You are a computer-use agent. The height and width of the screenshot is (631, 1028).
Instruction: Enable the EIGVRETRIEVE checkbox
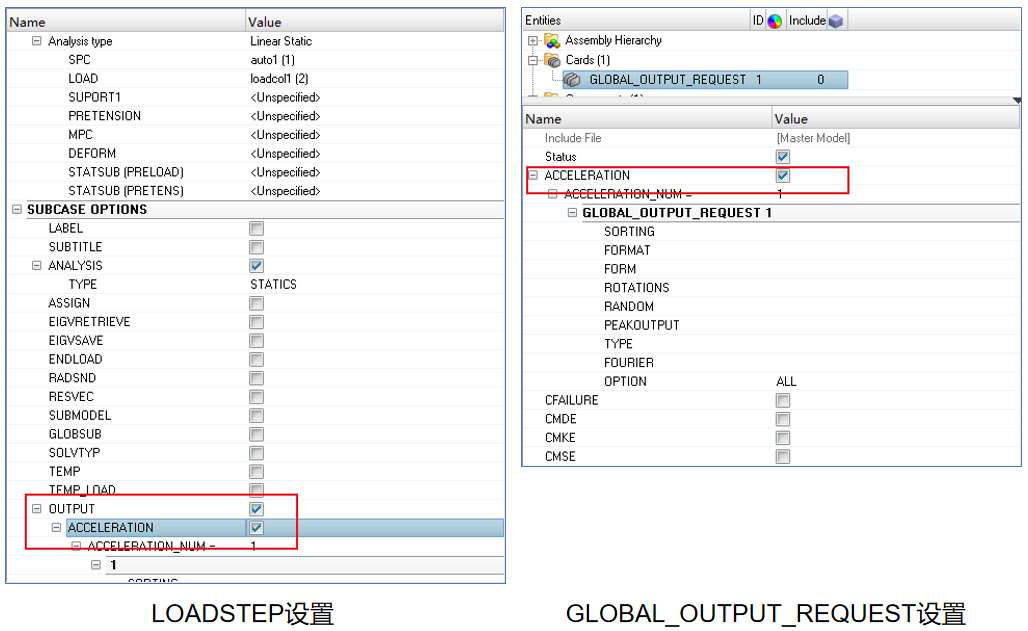point(256,322)
